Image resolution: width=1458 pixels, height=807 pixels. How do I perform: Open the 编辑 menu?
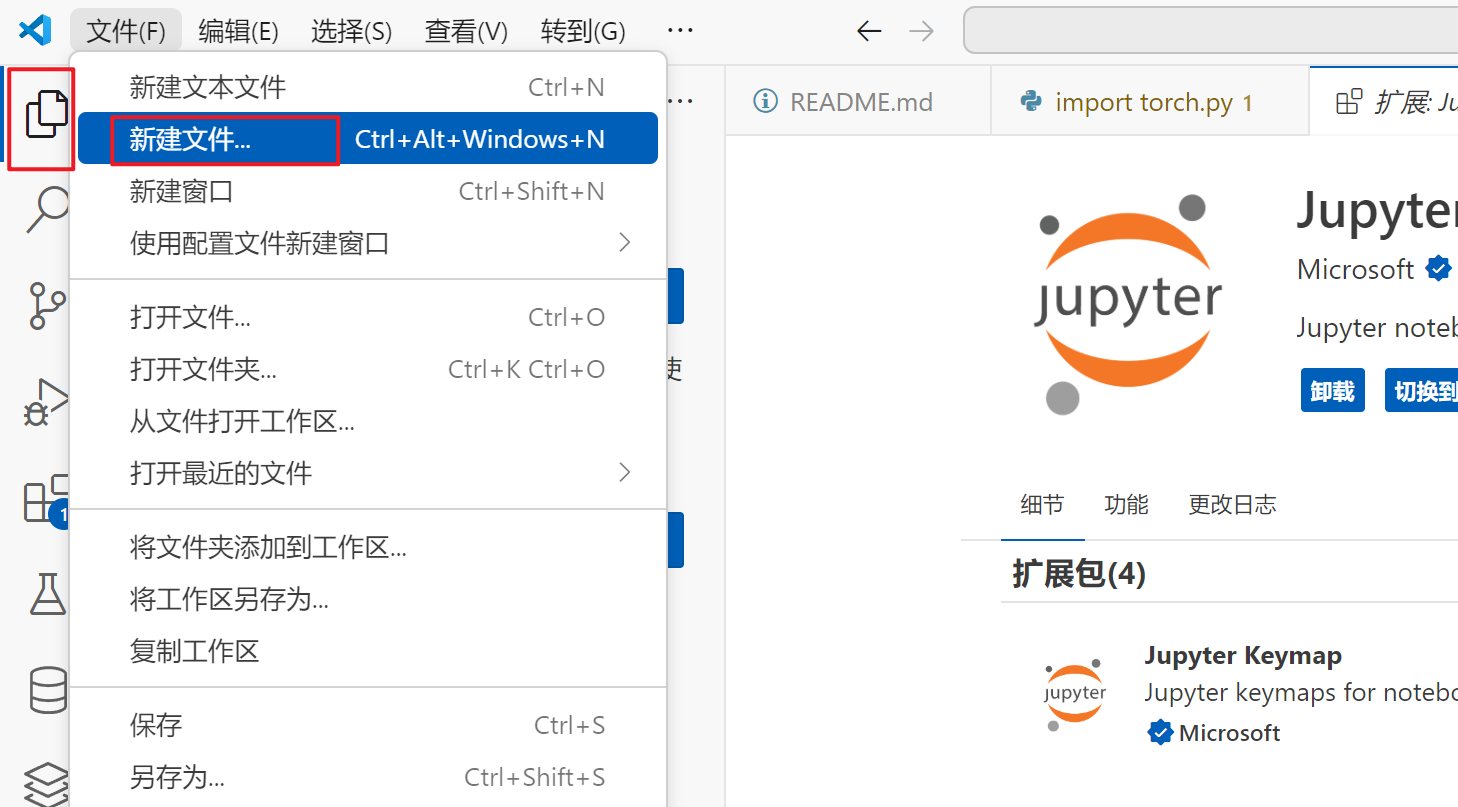238,30
